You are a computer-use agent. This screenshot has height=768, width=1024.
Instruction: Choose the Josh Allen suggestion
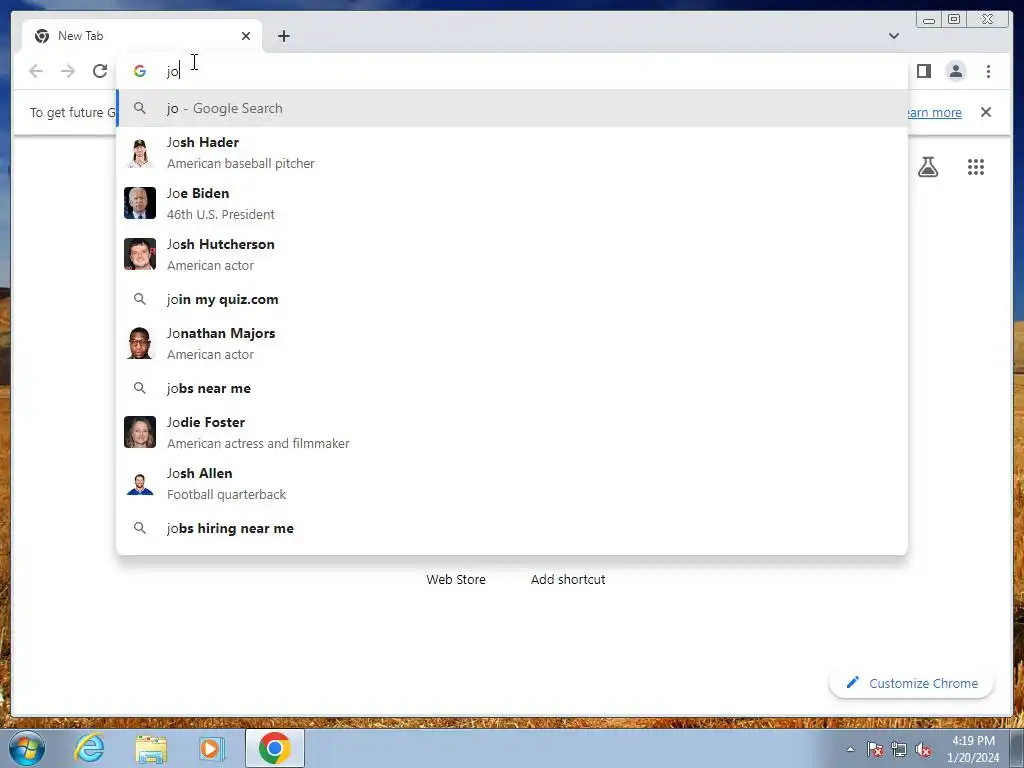point(512,483)
